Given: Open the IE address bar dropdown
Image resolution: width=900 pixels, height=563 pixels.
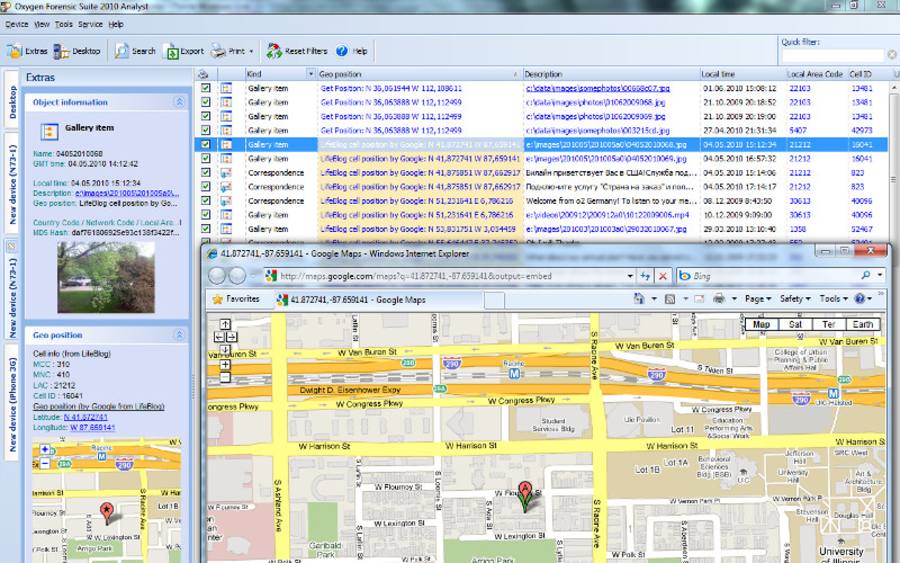Looking at the screenshot, I should pos(630,276).
